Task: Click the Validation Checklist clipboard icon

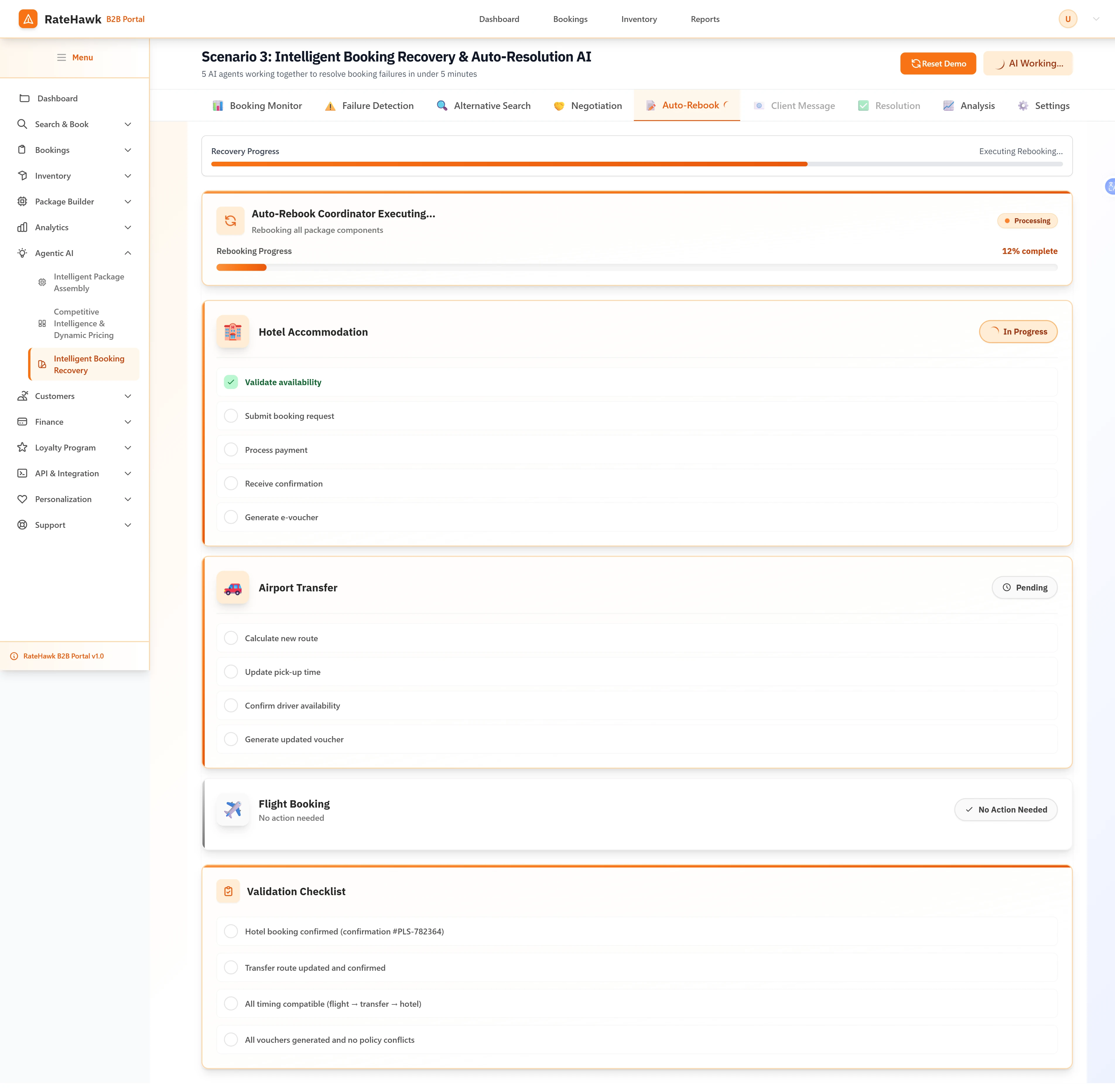Action: tap(228, 891)
